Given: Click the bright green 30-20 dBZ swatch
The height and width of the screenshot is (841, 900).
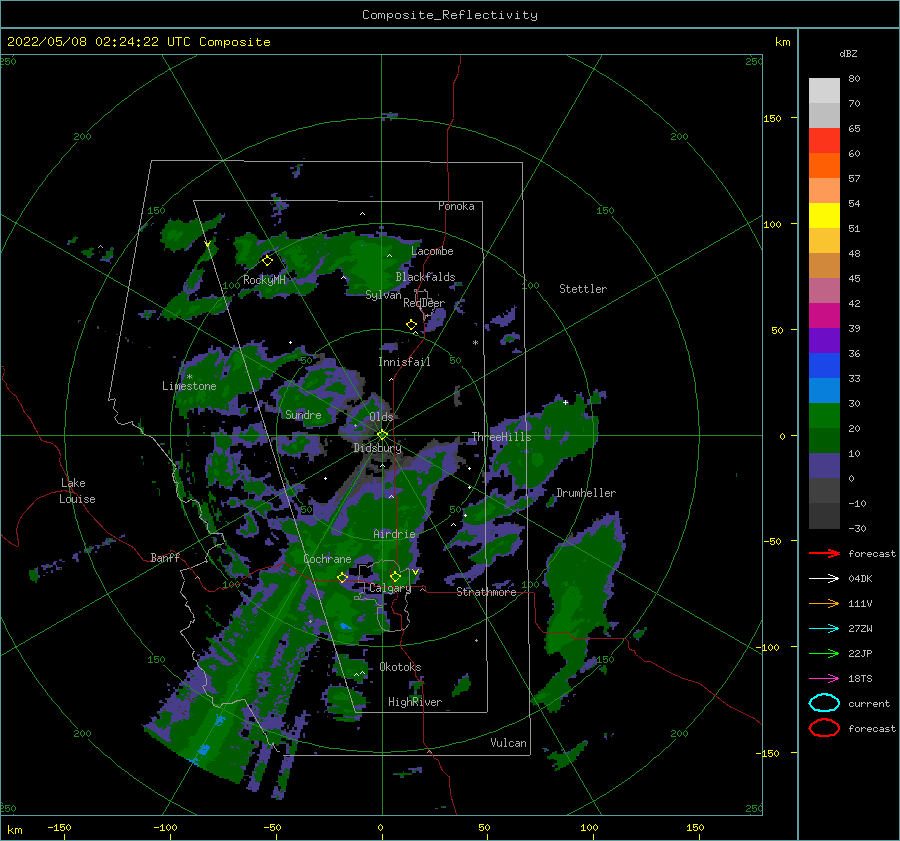Looking at the screenshot, I should [x=824, y=416].
